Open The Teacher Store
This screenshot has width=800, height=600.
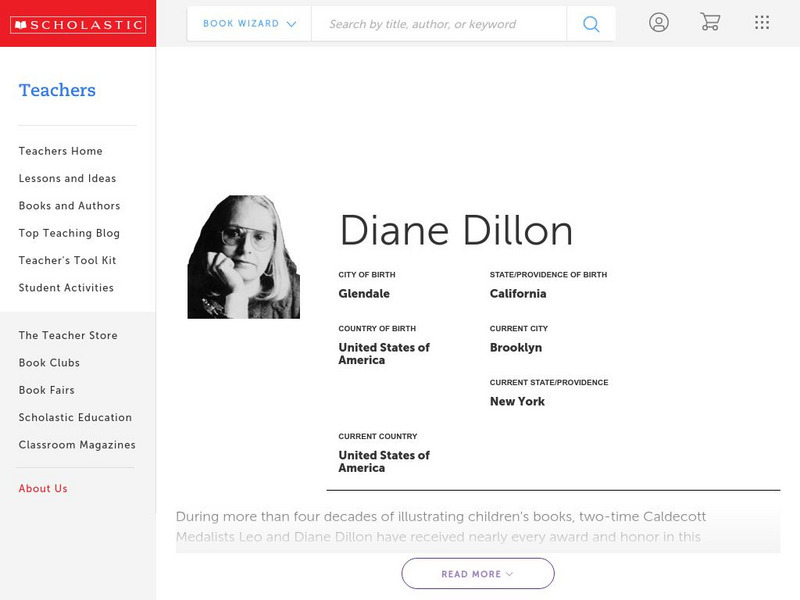(67, 335)
